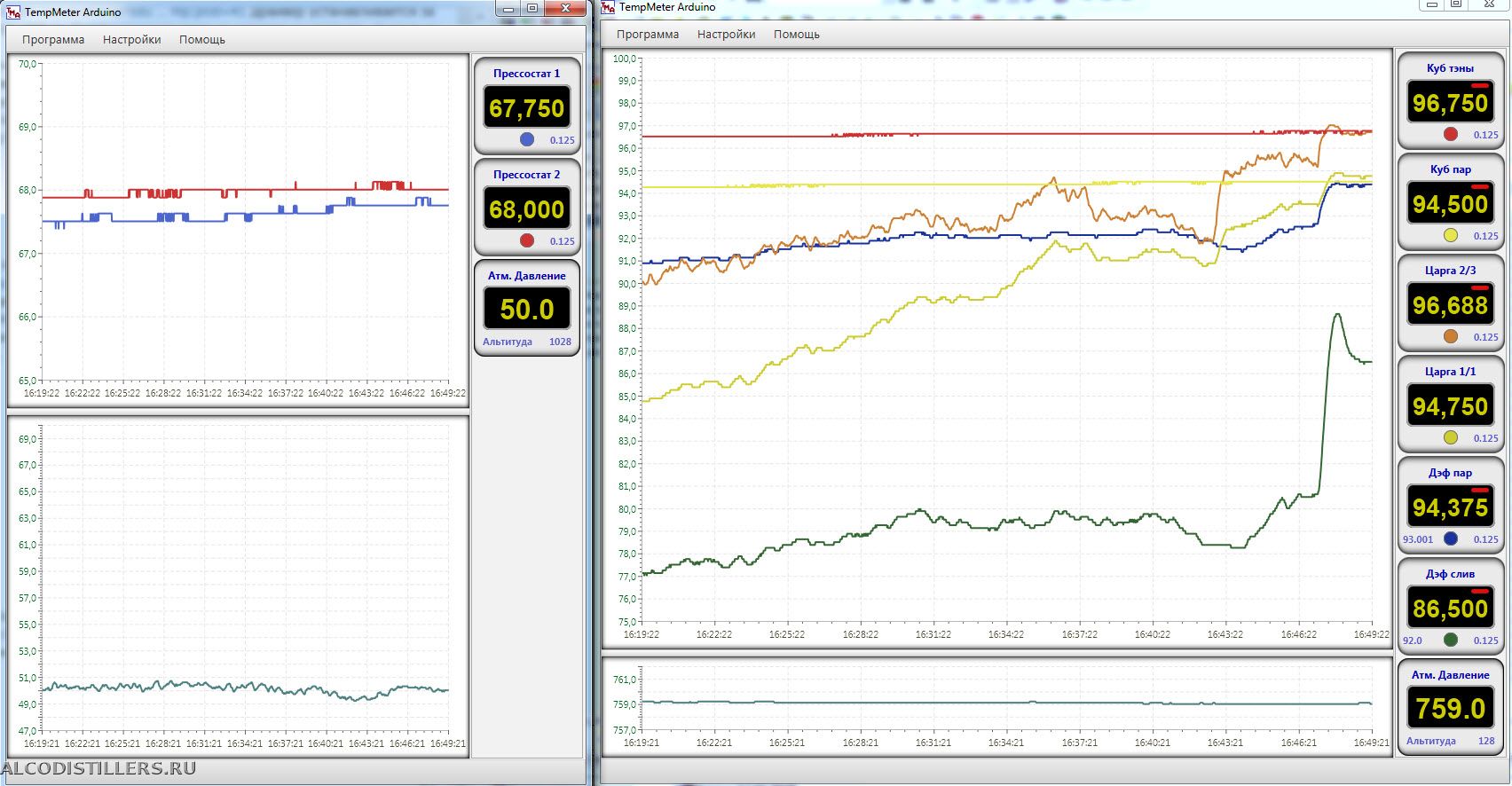The image size is (1512, 786).
Task: Open Настройки menu in right TempMeter window
Action: [x=727, y=34]
